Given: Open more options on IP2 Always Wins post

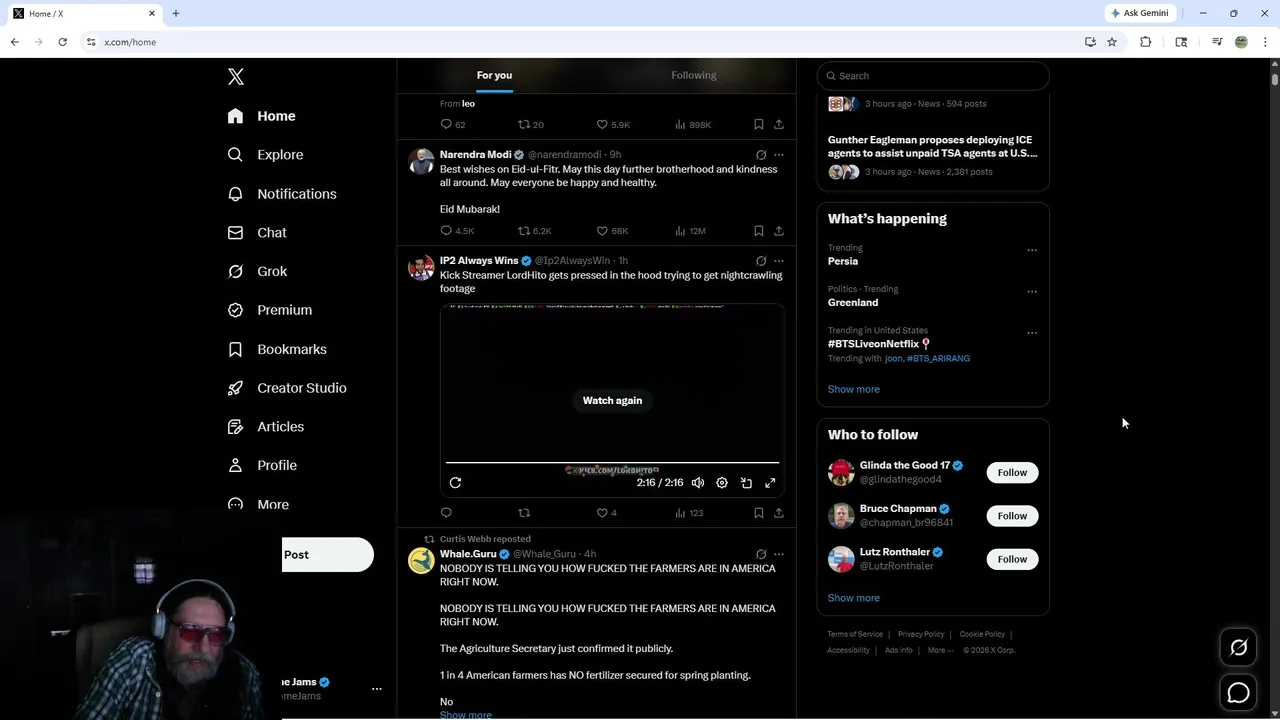Looking at the screenshot, I should coord(779,261).
